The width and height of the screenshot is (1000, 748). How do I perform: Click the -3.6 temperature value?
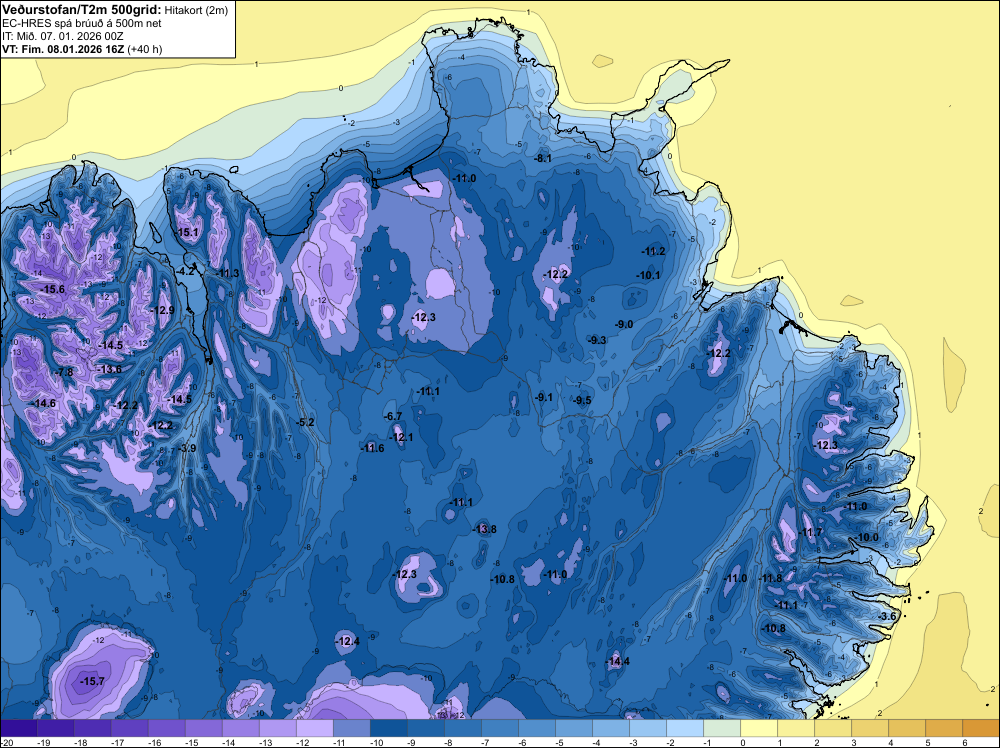886,617
